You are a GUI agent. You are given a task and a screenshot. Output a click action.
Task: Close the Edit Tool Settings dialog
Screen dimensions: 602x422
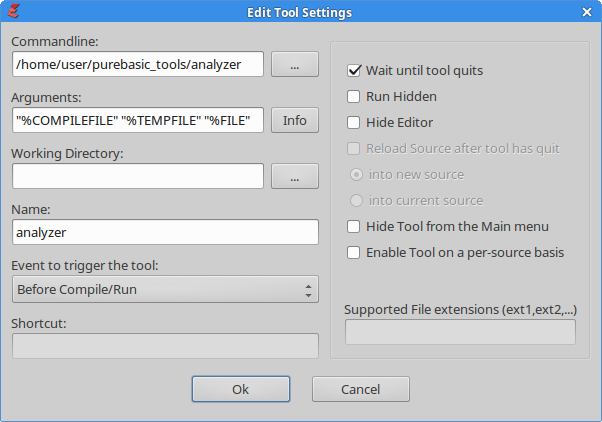(x=587, y=12)
